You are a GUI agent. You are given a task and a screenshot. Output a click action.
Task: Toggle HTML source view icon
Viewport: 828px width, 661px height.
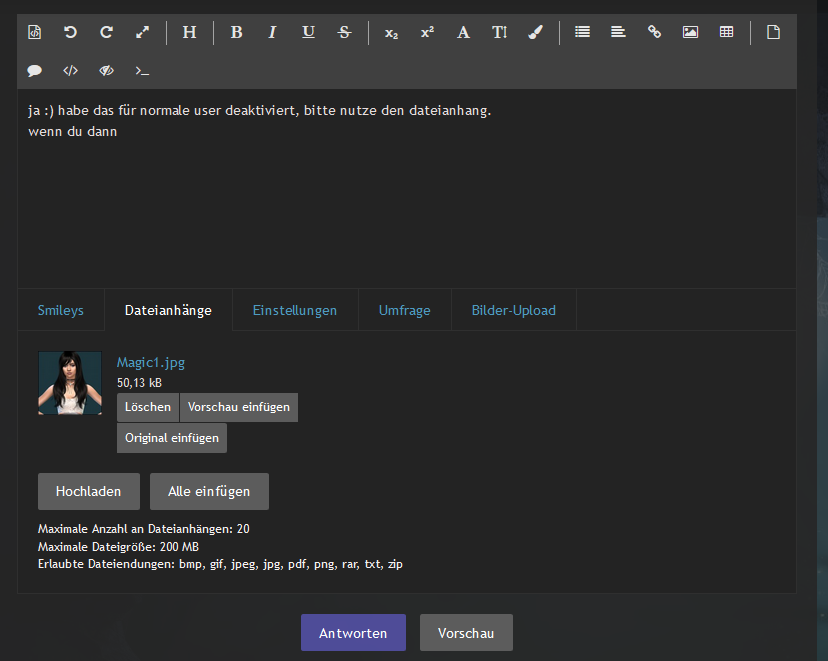34,32
